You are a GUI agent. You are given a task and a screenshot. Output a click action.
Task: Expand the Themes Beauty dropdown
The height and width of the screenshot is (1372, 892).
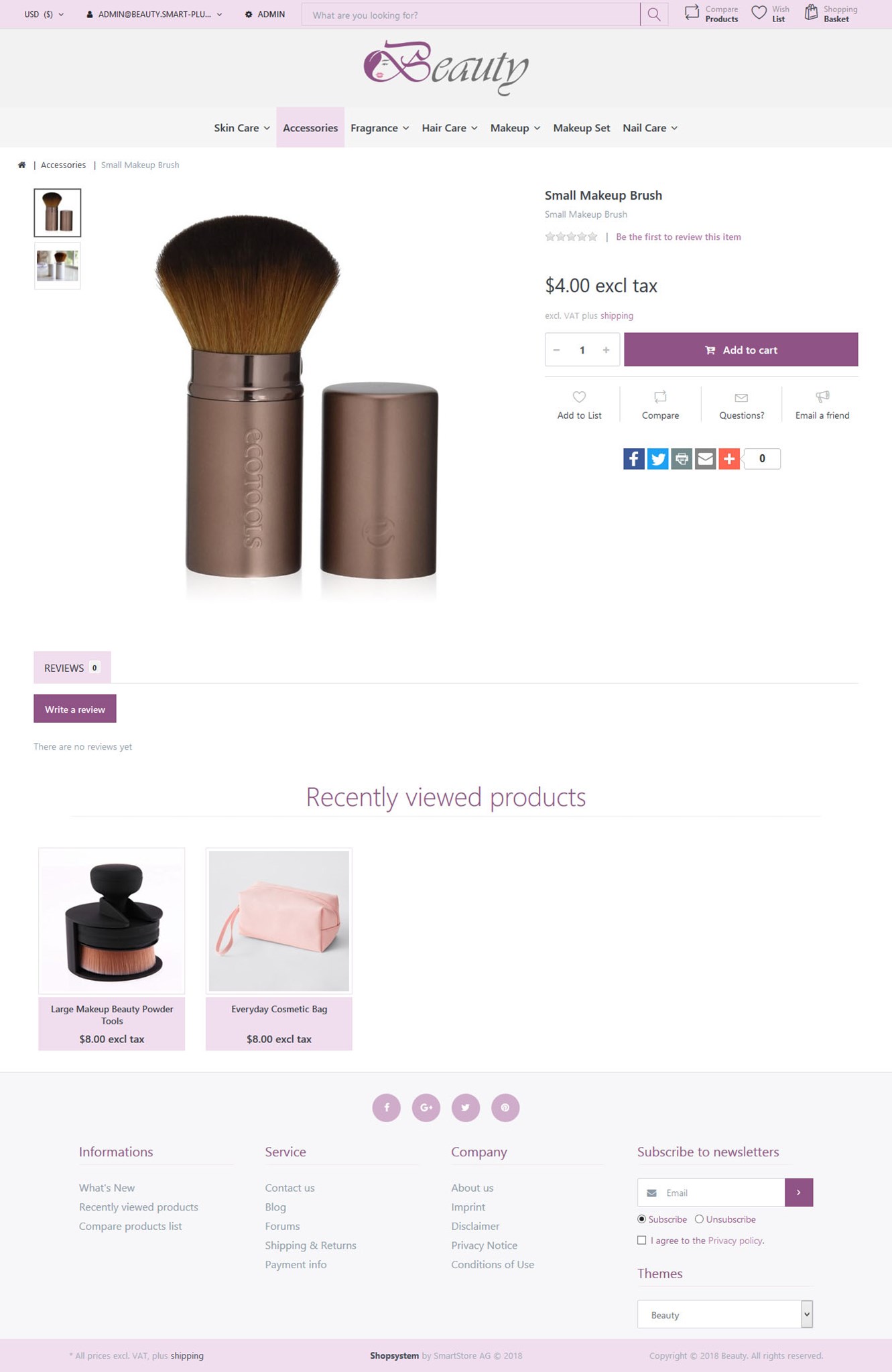coord(724,1314)
